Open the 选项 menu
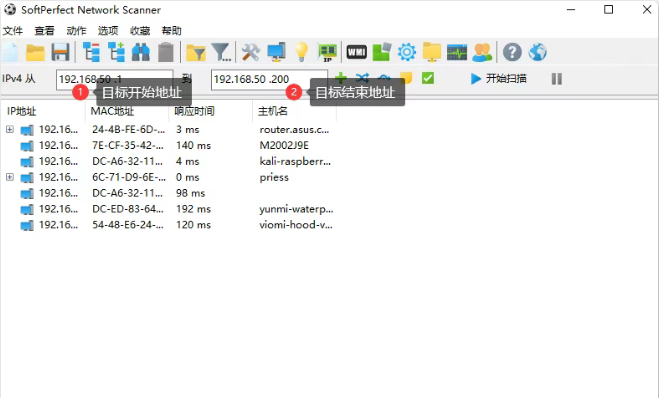 tap(108, 31)
